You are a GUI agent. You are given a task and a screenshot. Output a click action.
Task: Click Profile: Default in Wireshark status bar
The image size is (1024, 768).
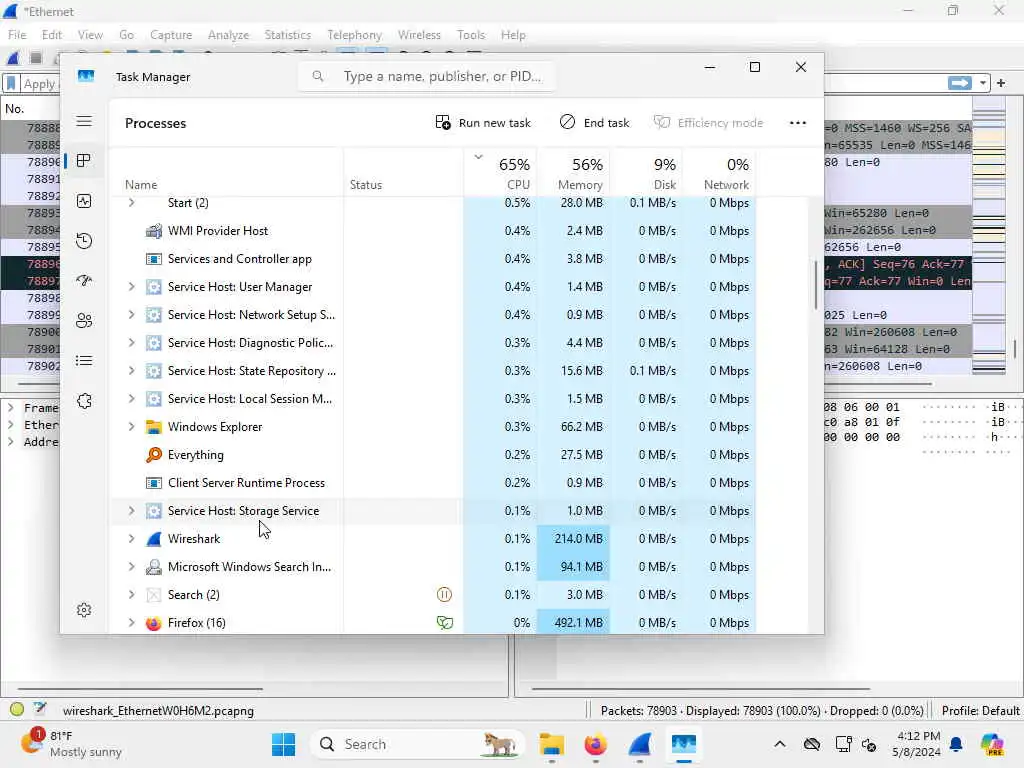(980, 710)
